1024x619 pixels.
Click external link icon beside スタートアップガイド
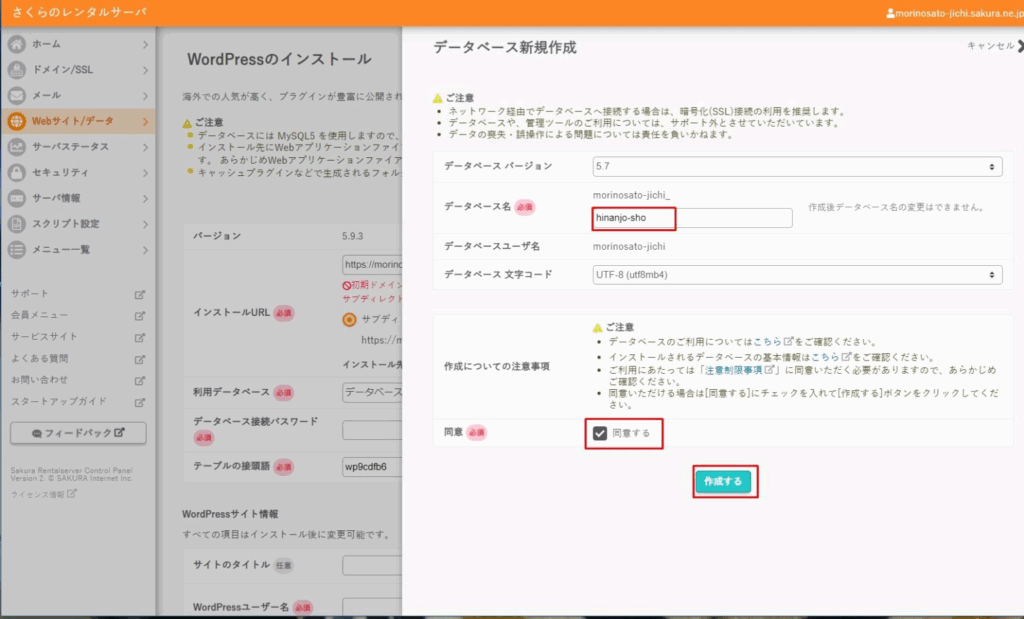(140, 402)
